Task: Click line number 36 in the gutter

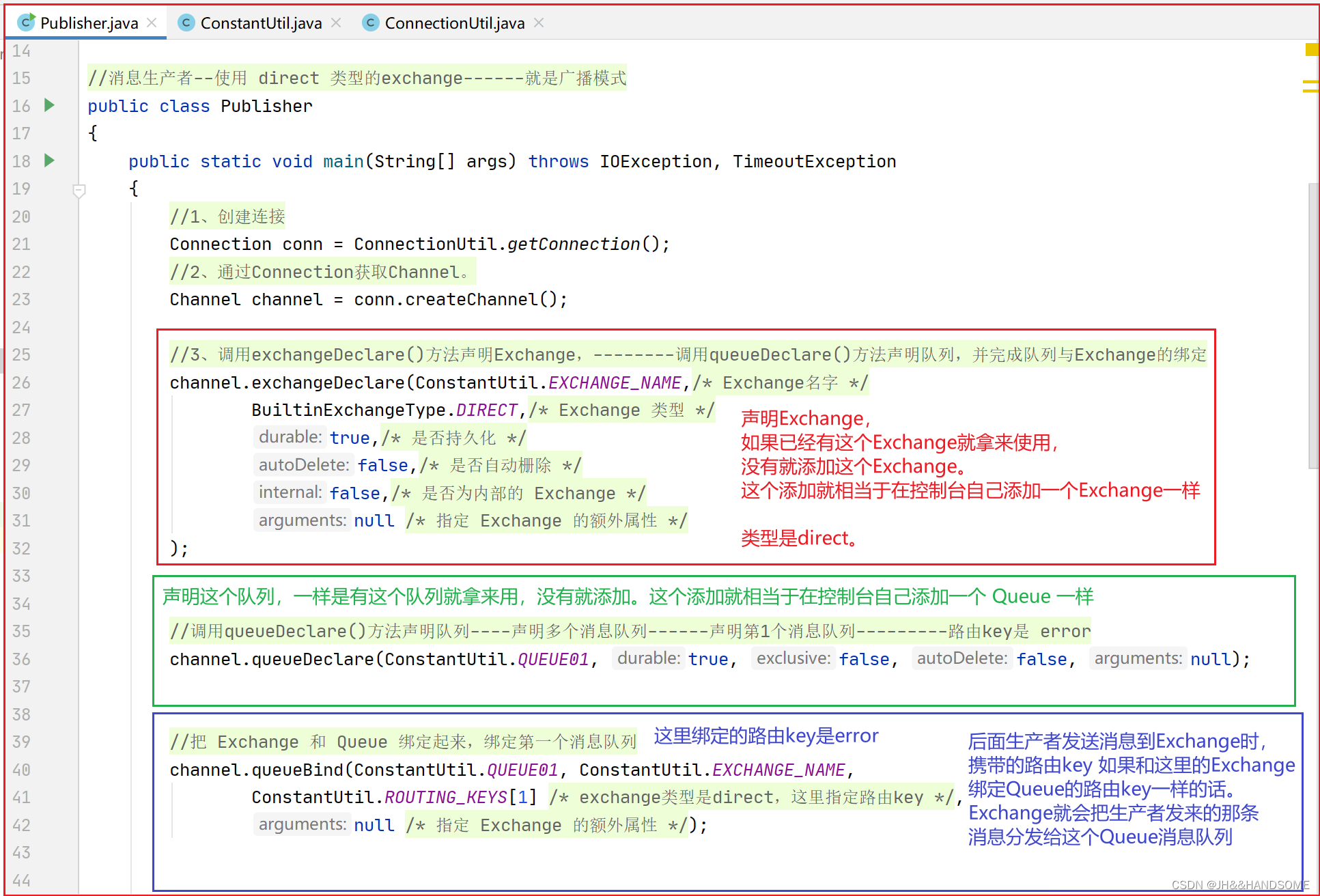Action: point(21,659)
